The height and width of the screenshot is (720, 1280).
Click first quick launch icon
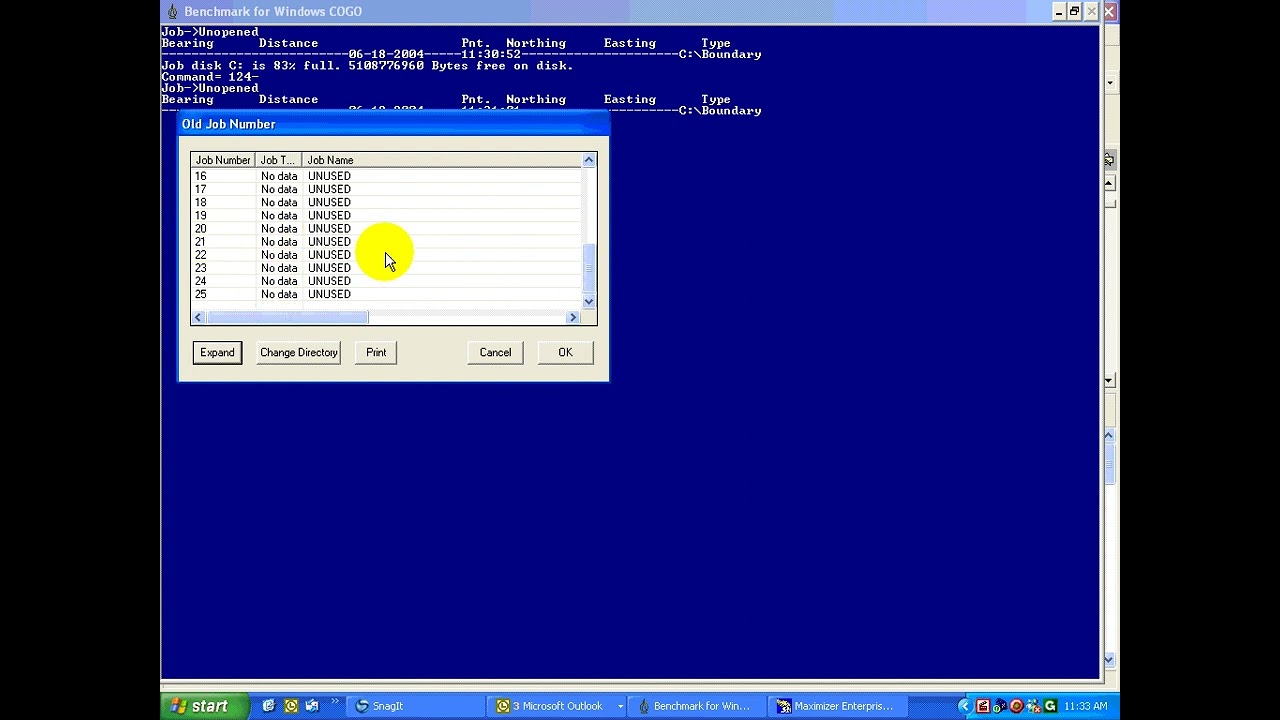(269, 706)
